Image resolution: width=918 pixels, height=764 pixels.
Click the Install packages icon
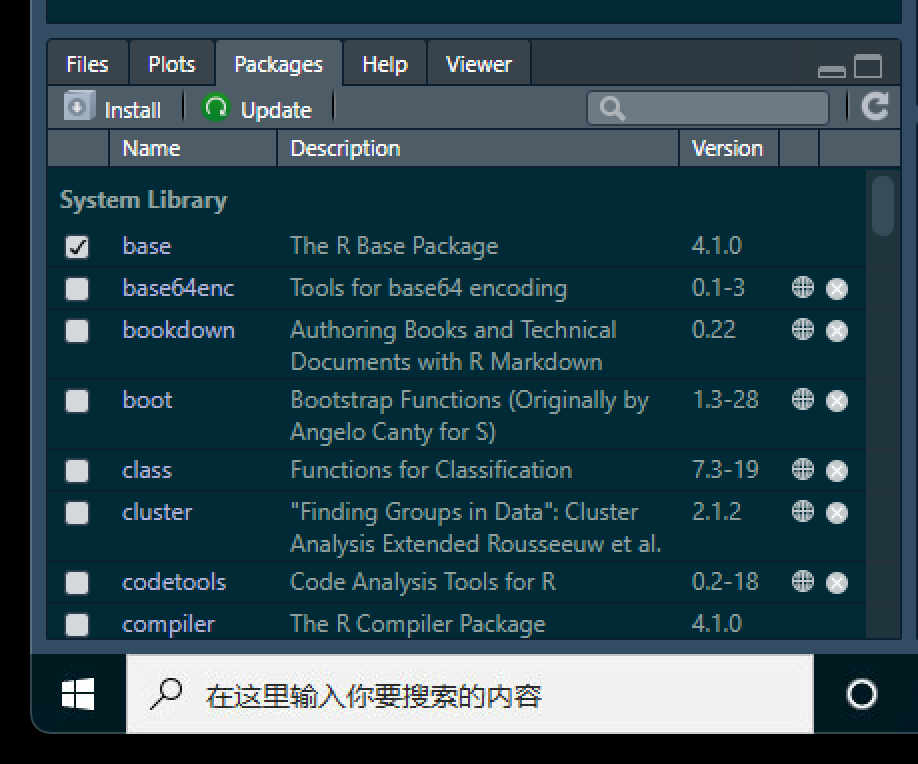tap(79, 106)
